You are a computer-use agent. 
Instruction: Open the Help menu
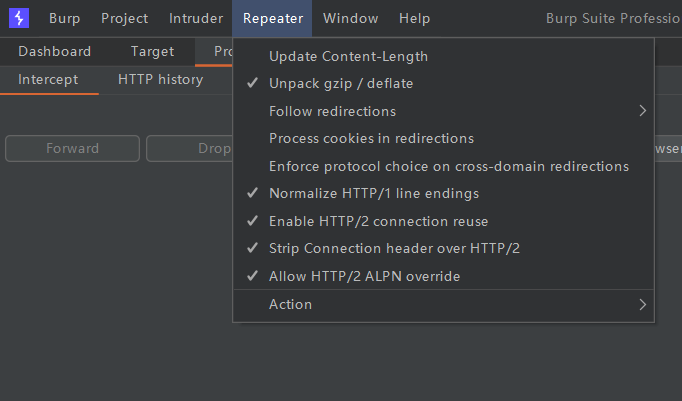tap(415, 18)
